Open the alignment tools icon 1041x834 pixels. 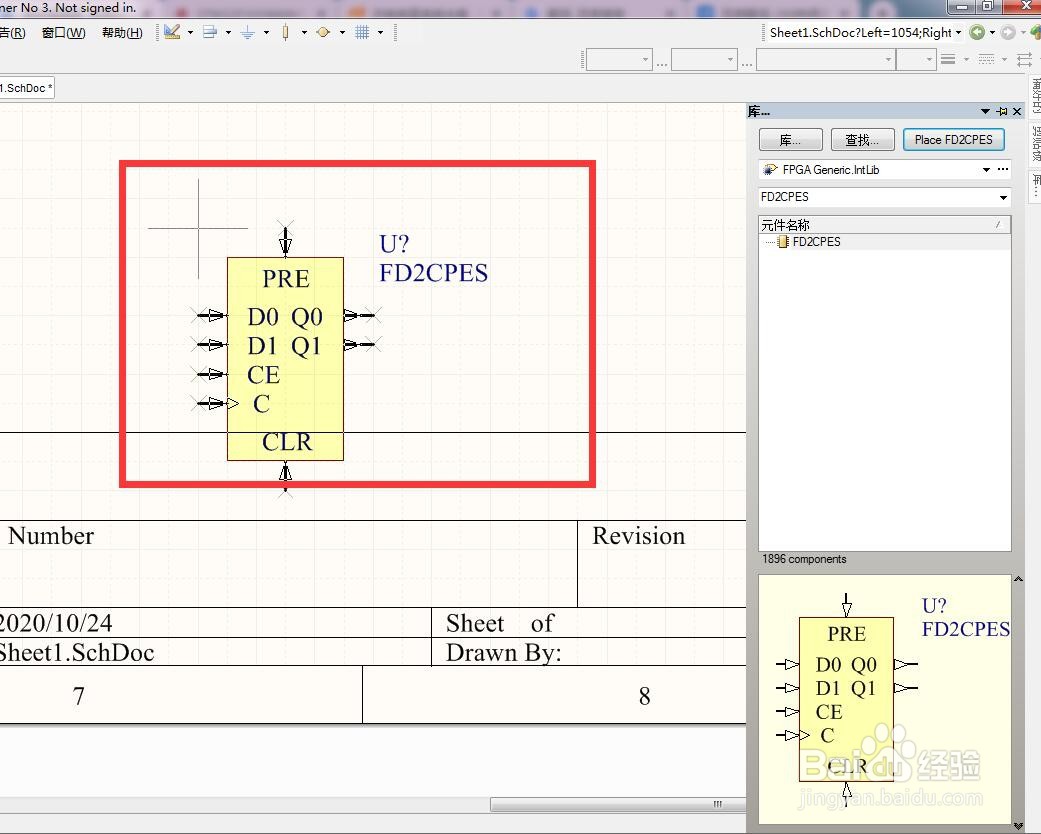tap(210, 32)
